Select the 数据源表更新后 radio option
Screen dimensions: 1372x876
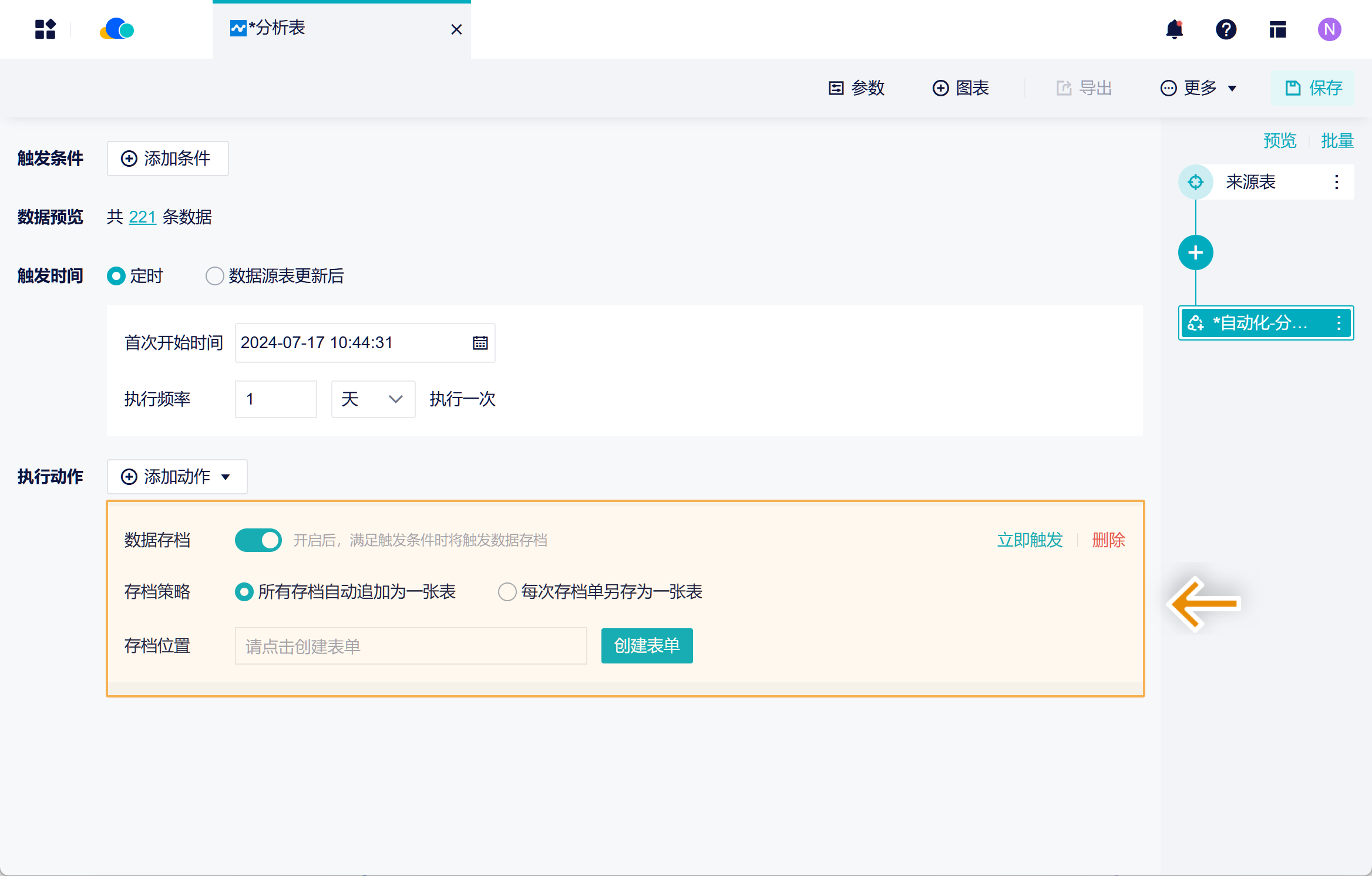215,276
